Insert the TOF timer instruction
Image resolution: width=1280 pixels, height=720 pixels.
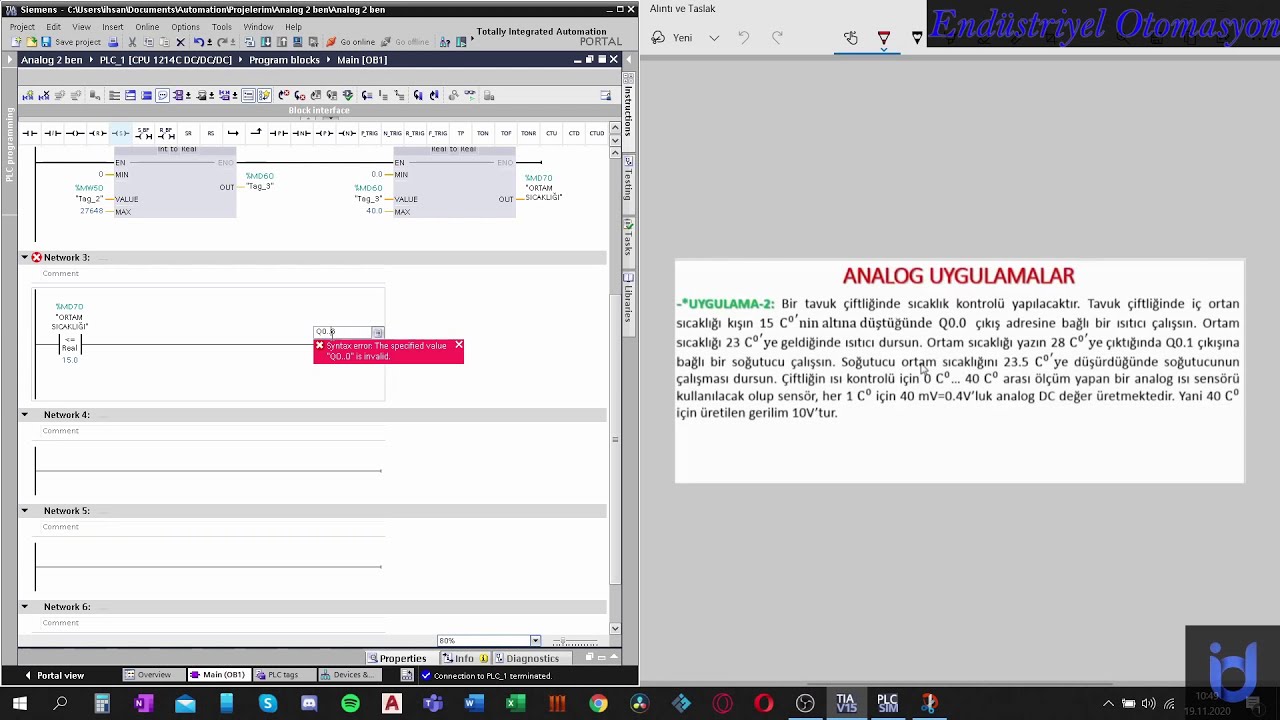[505, 133]
